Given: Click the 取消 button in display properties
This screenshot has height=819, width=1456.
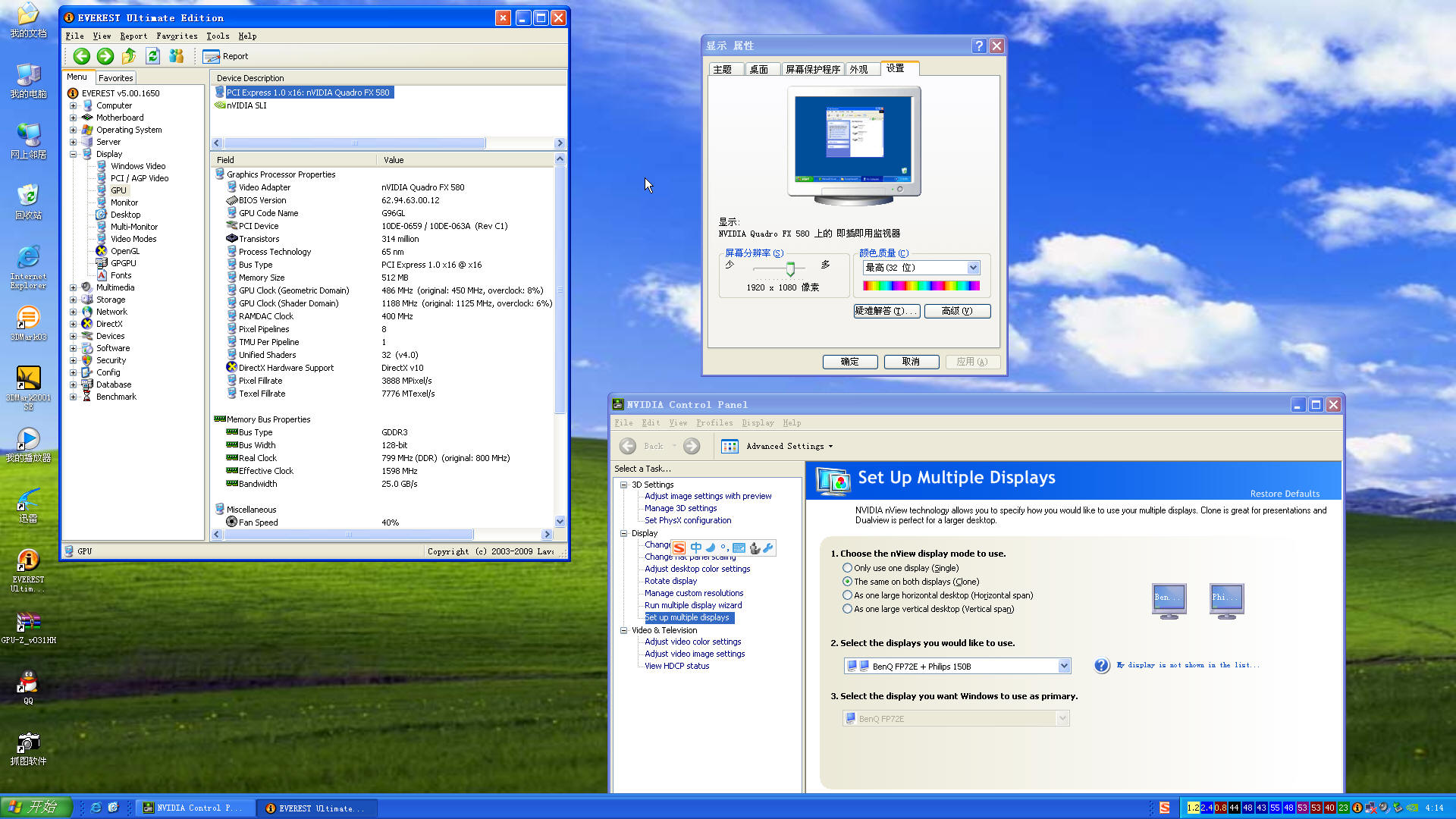Looking at the screenshot, I should click(912, 362).
